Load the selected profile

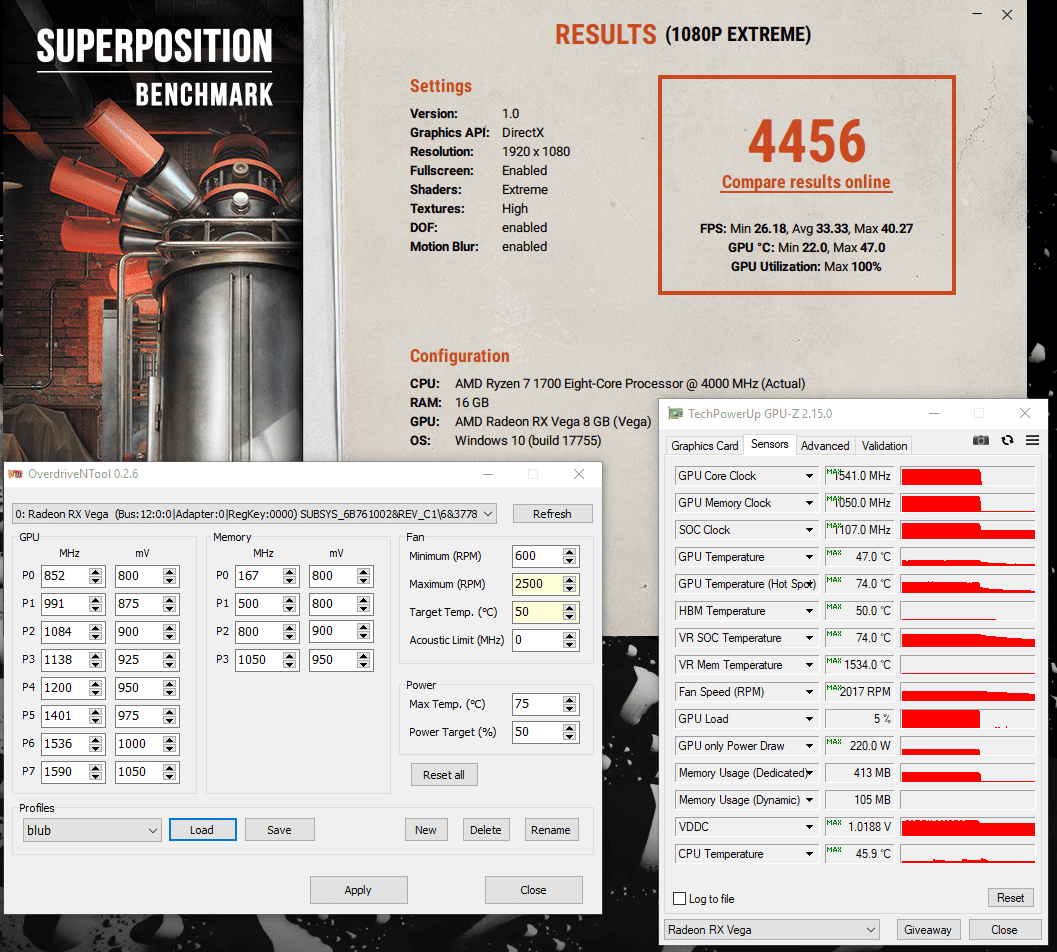[202, 830]
